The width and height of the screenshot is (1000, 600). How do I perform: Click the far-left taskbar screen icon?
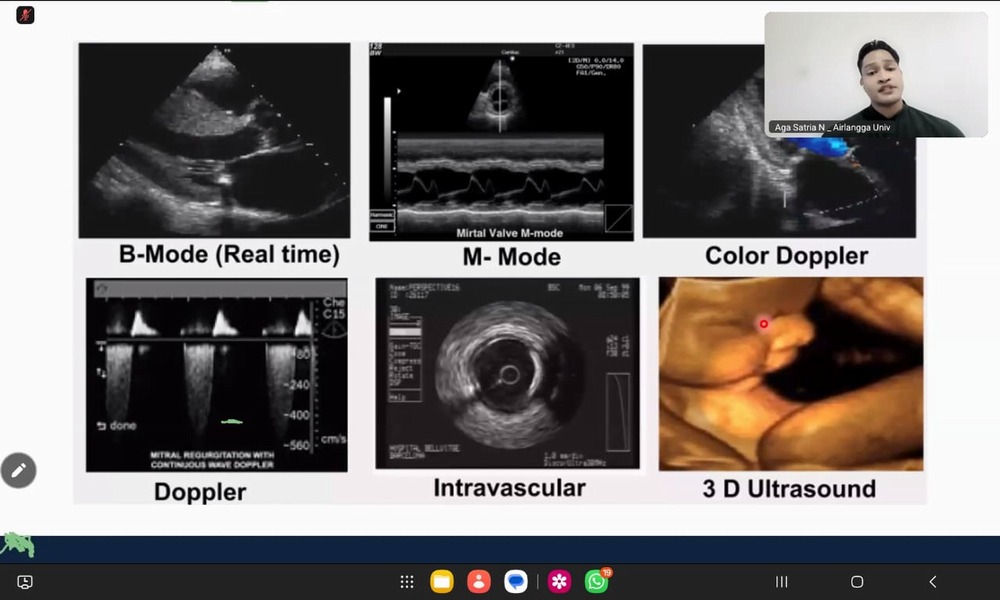25,582
